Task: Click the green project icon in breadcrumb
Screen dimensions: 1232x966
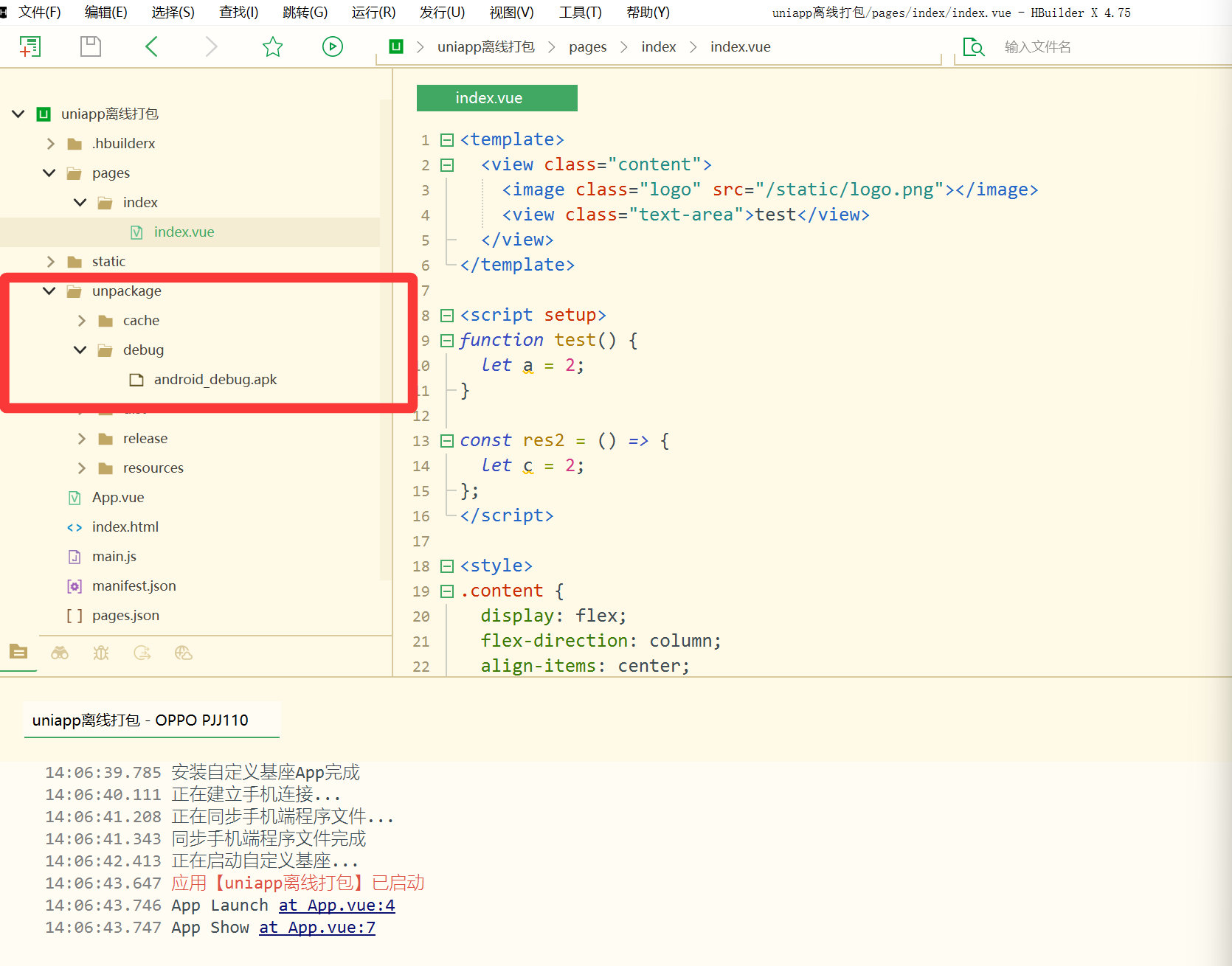Action: pyautogui.click(x=396, y=46)
